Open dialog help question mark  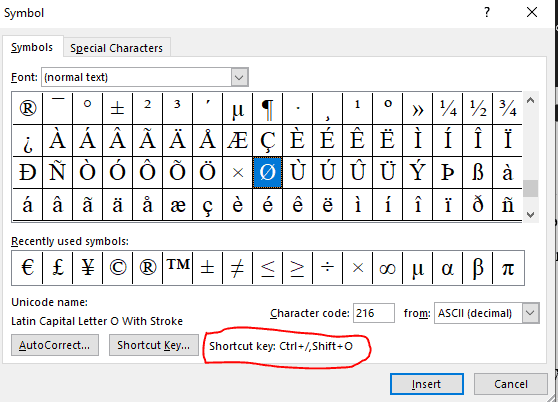487,13
